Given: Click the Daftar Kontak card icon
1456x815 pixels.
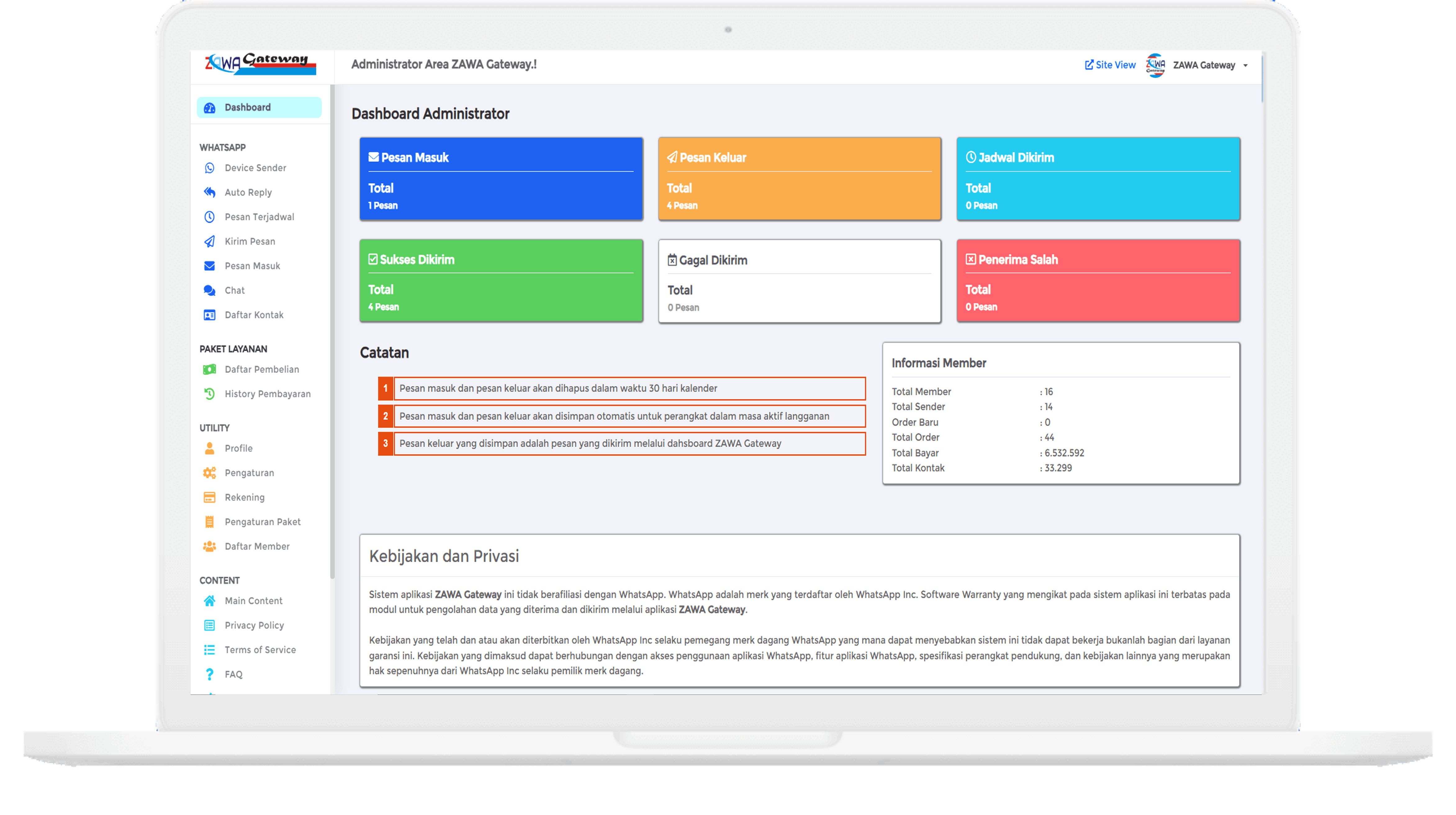Looking at the screenshot, I should tap(209, 315).
